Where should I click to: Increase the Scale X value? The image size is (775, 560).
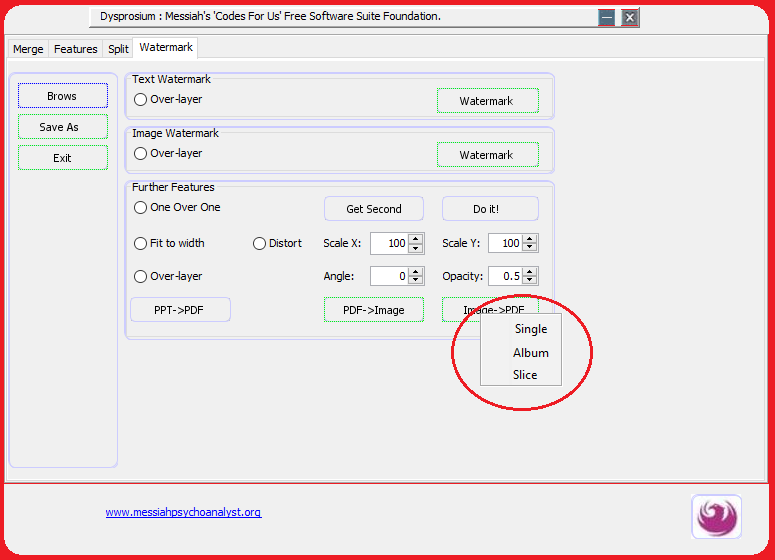point(416,238)
